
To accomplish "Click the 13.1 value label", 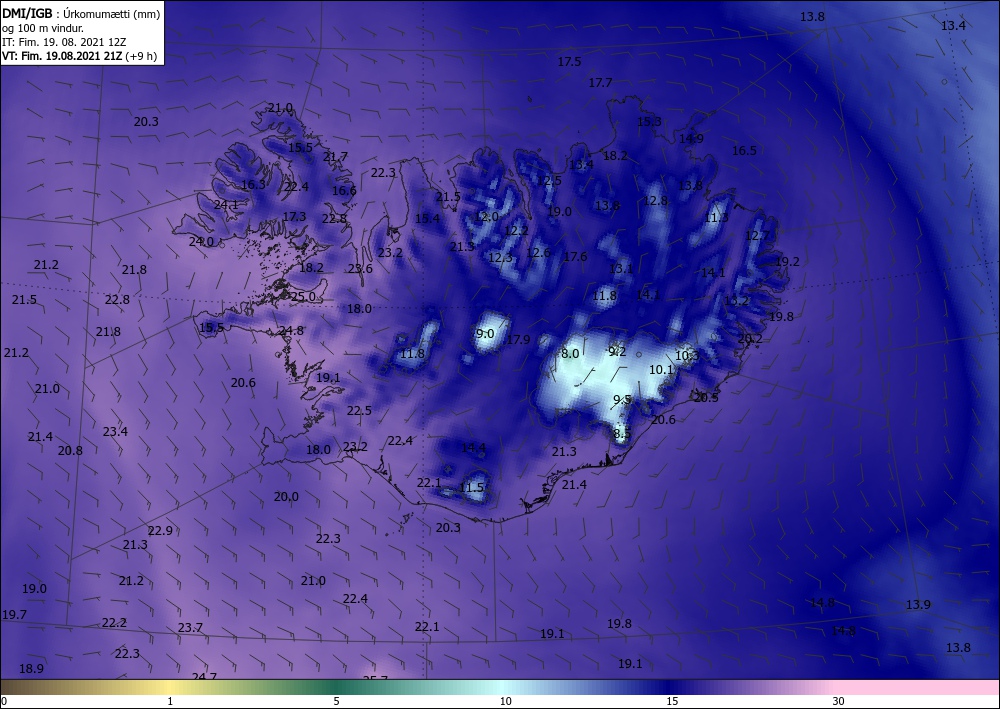I will pyautogui.click(x=621, y=268).
